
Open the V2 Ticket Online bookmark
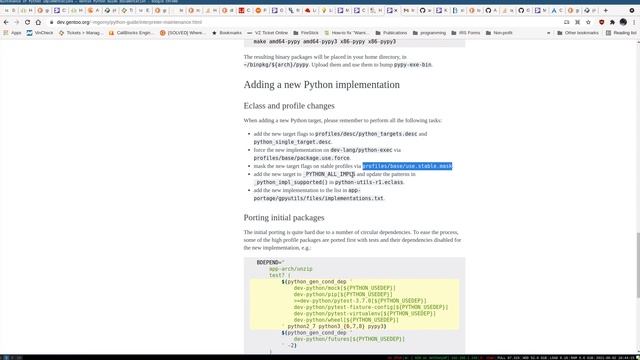click(268, 33)
